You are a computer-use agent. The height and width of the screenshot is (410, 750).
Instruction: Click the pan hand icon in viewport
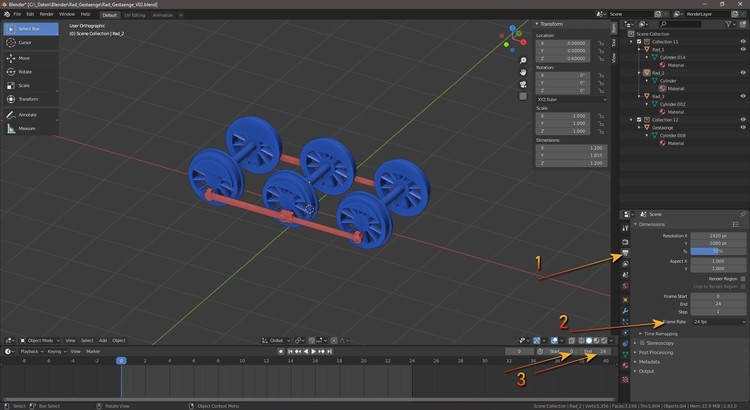pos(524,73)
